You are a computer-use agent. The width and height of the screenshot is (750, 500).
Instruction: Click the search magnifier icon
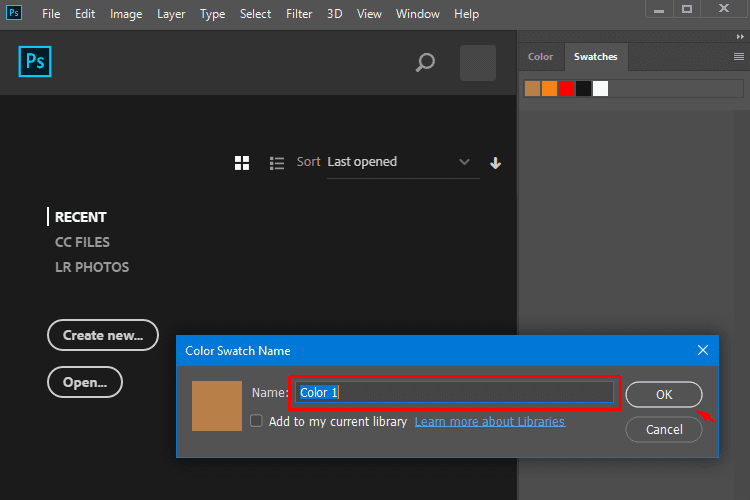[x=425, y=62]
